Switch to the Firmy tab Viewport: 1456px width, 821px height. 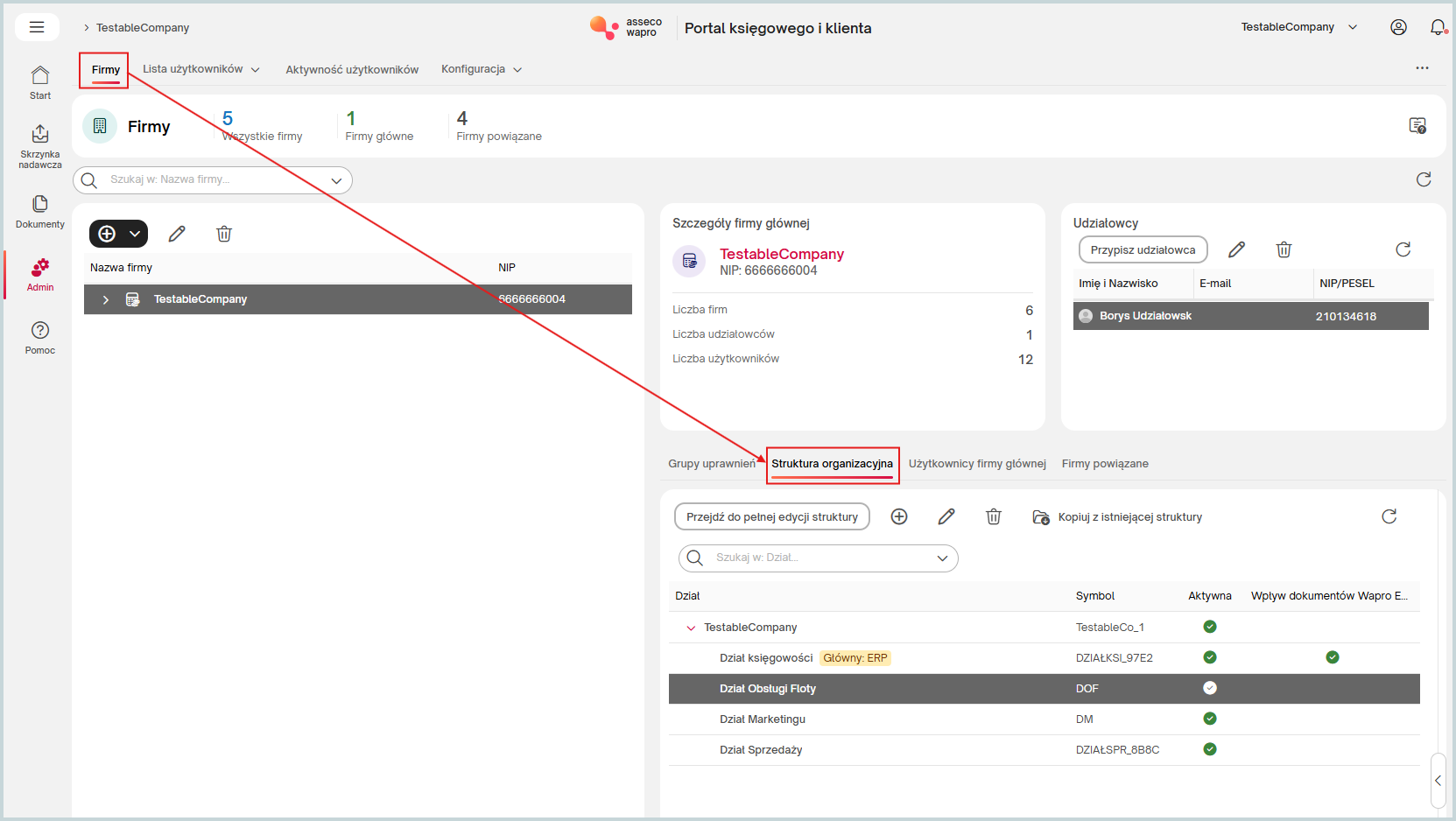click(x=106, y=70)
